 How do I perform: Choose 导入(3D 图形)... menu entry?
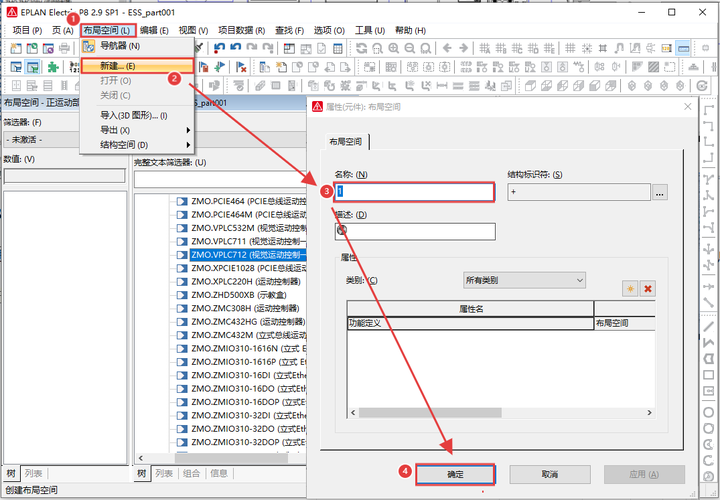coord(137,115)
